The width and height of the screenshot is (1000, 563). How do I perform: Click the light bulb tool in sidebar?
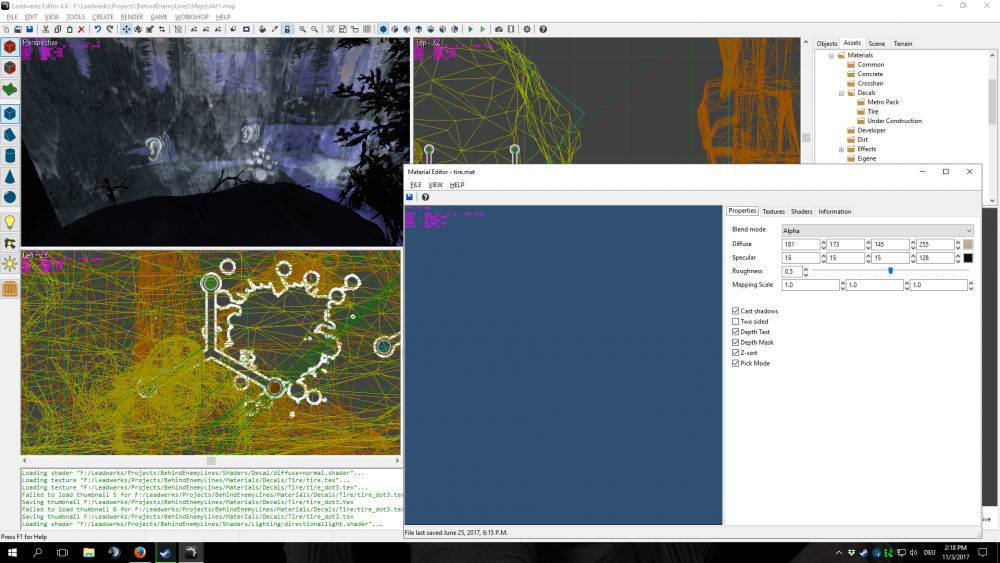pyautogui.click(x=10, y=222)
